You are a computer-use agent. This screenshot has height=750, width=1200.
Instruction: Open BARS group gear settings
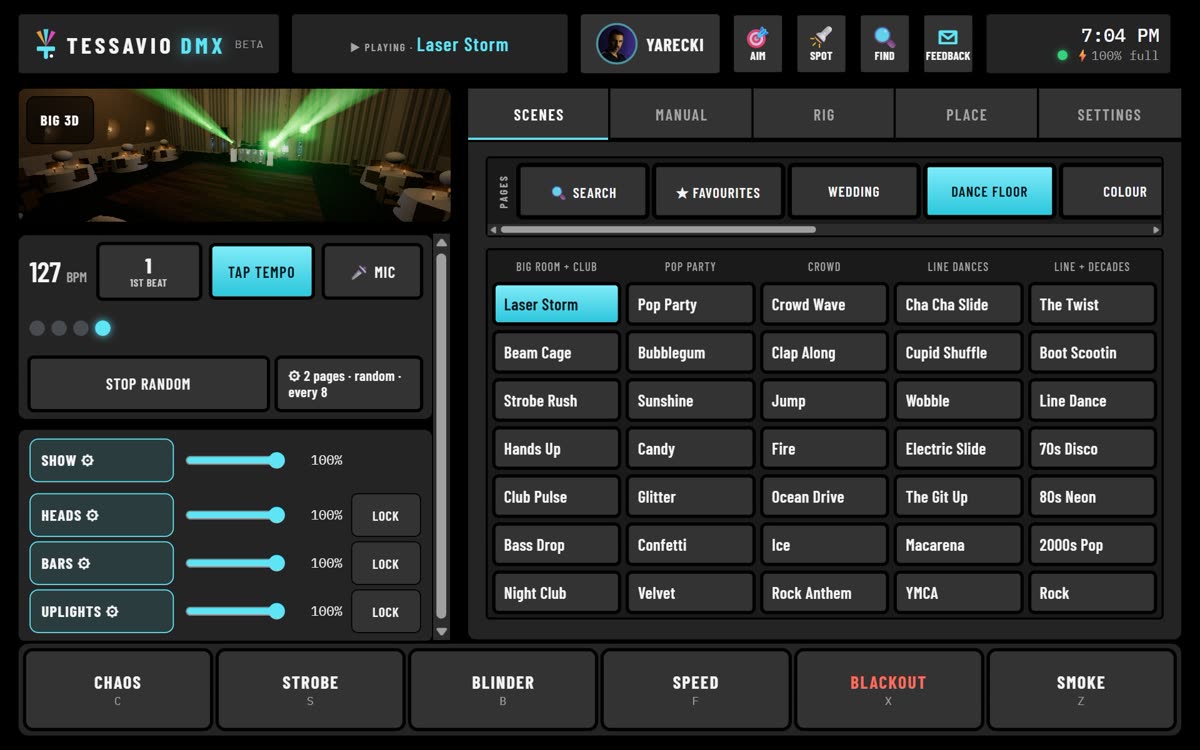(x=84, y=563)
